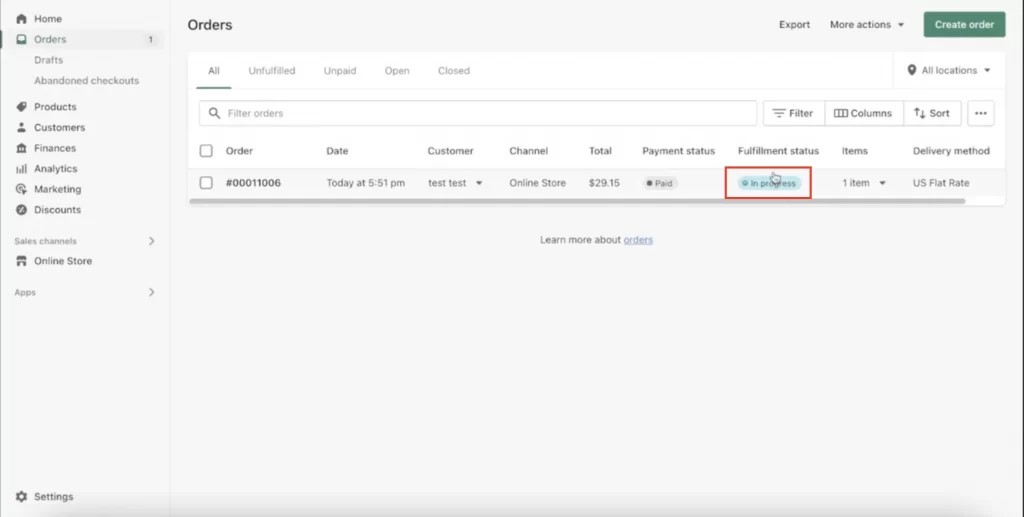
Task: Expand the Sales channels section chevron
Action: (152, 241)
